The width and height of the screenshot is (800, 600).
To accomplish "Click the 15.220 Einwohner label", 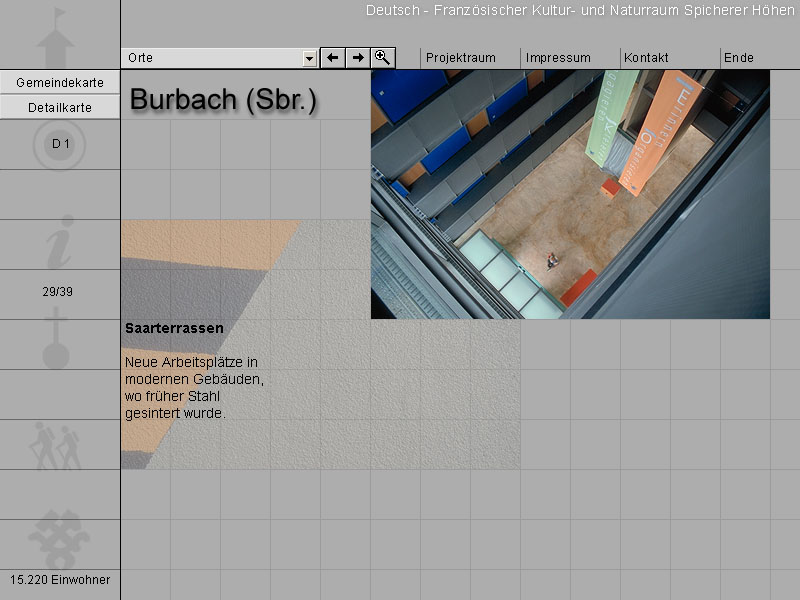I will (x=60, y=580).
